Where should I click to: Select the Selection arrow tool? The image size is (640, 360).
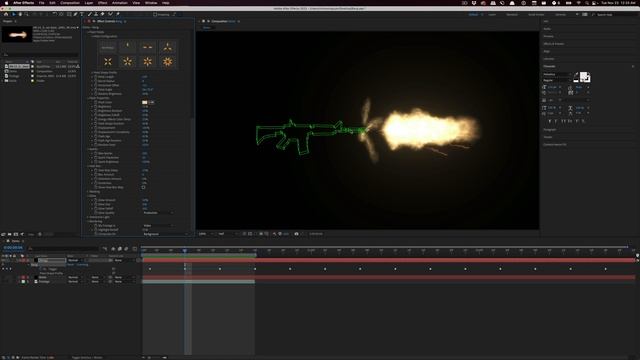pos(13,14)
